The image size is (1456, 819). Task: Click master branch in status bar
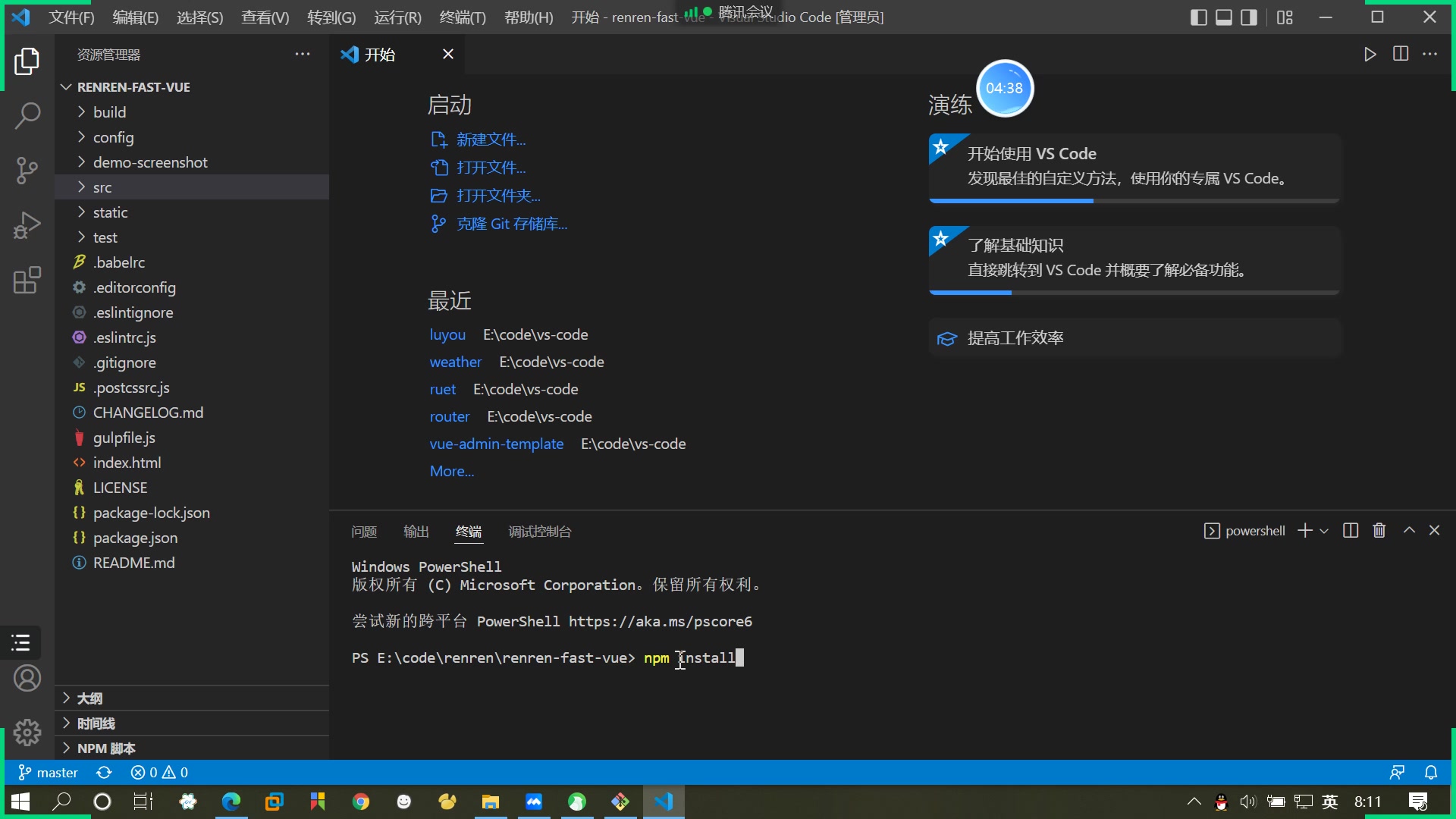tap(49, 773)
